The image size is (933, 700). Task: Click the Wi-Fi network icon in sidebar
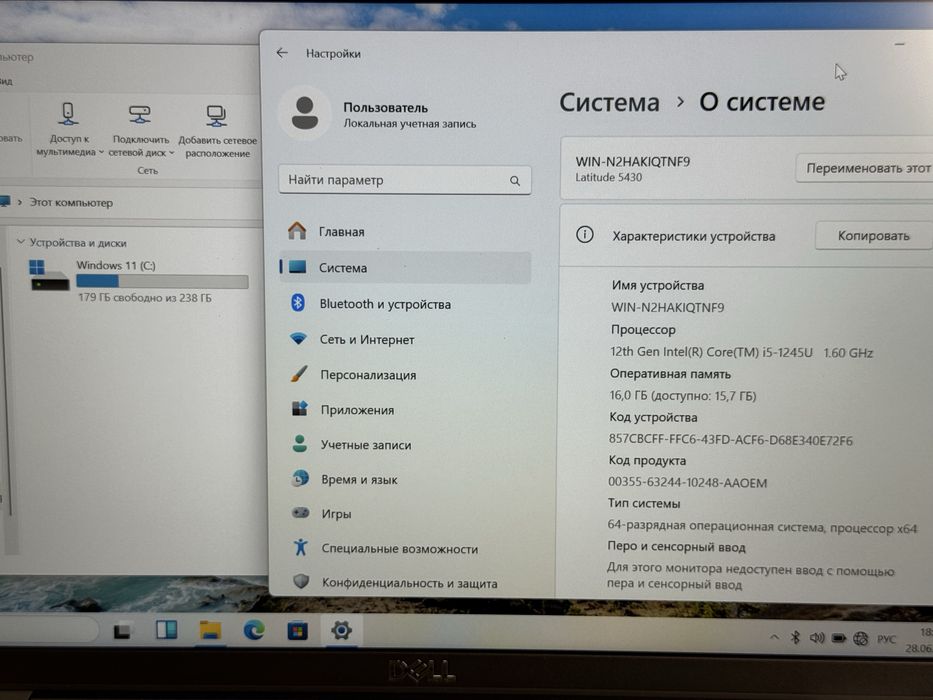tap(298, 339)
